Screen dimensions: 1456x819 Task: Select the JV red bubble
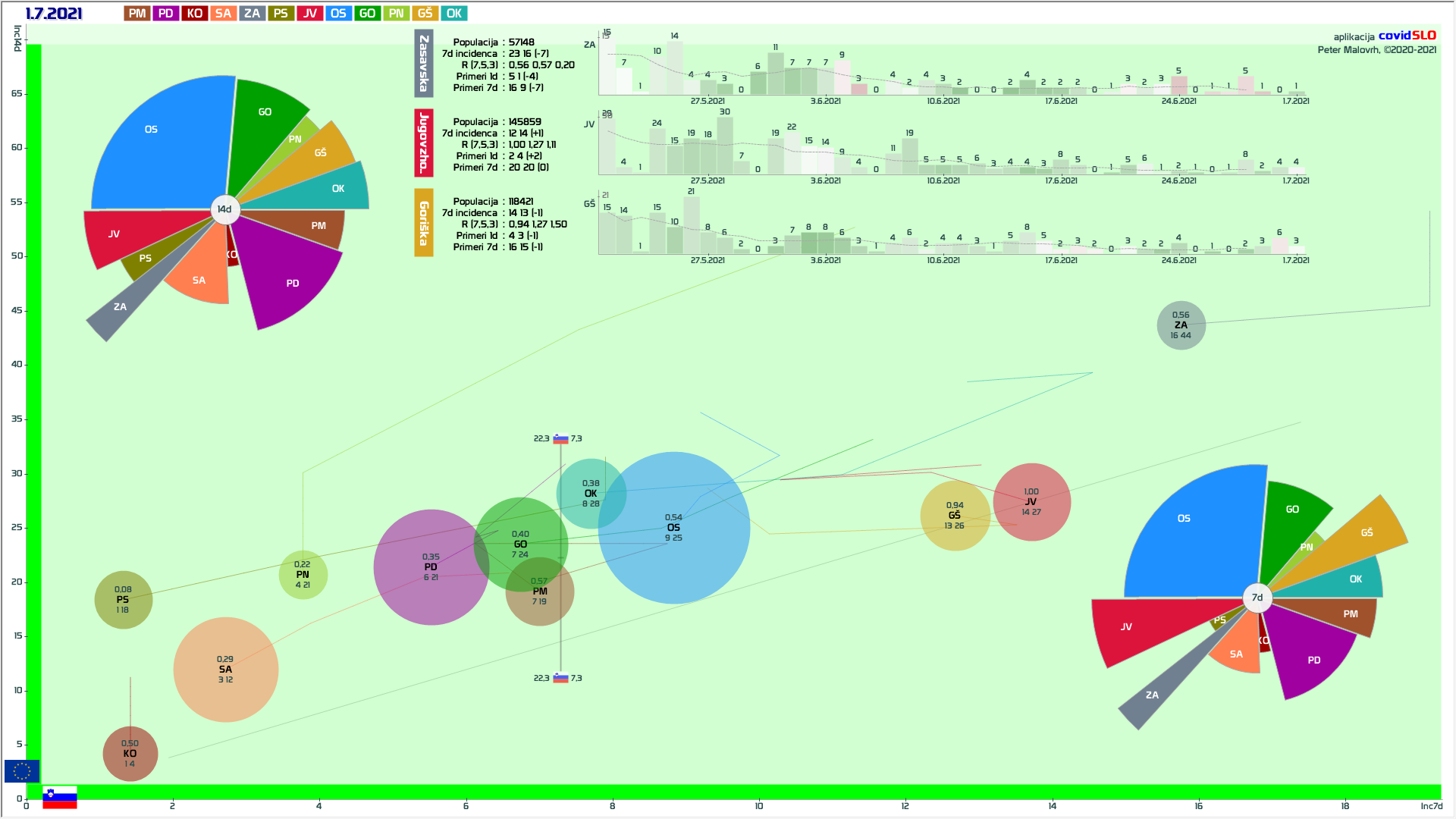click(1031, 502)
